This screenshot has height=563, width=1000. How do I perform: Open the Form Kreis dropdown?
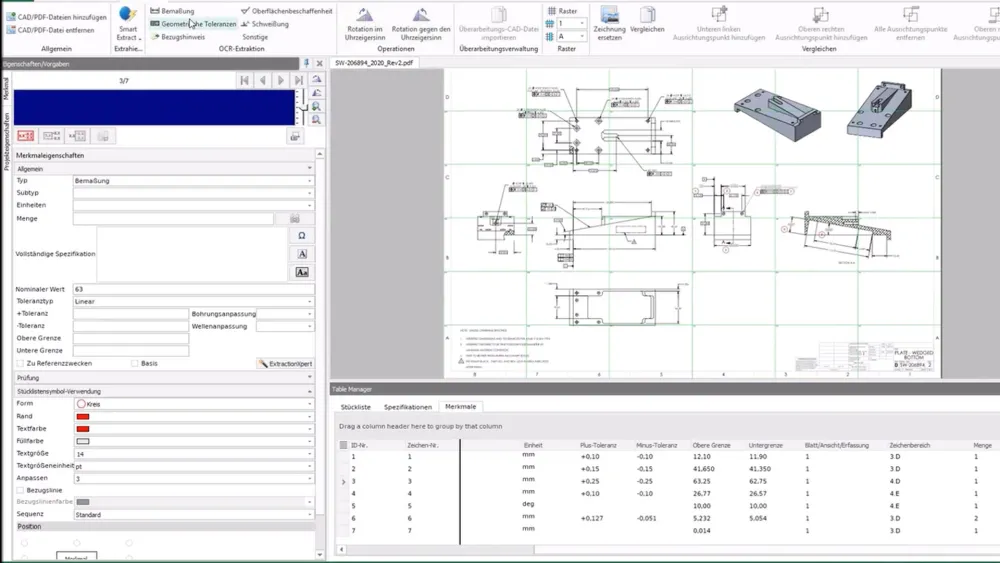(x=309, y=404)
